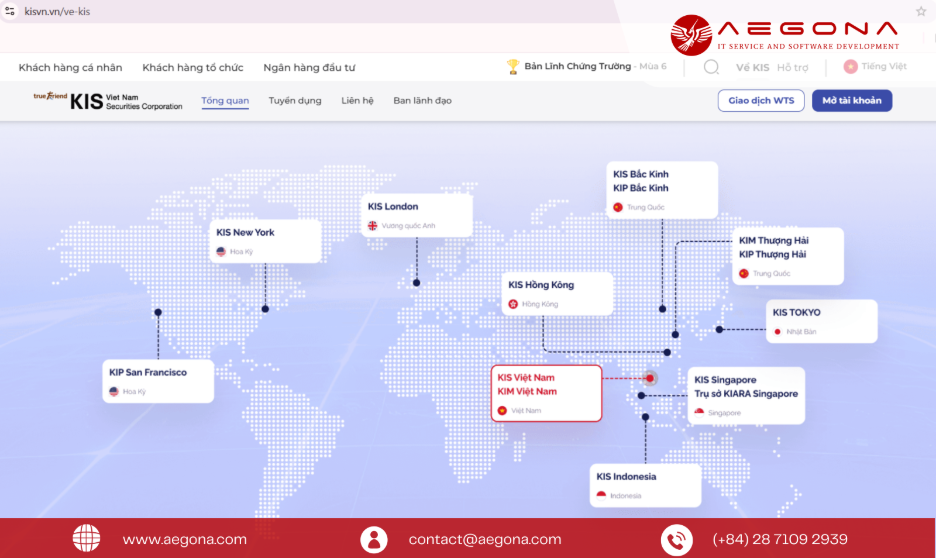Screen dimensions: 936x558
Task: Click the Aegona logo emblem
Action: pyautogui.click(x=691, y=35)
